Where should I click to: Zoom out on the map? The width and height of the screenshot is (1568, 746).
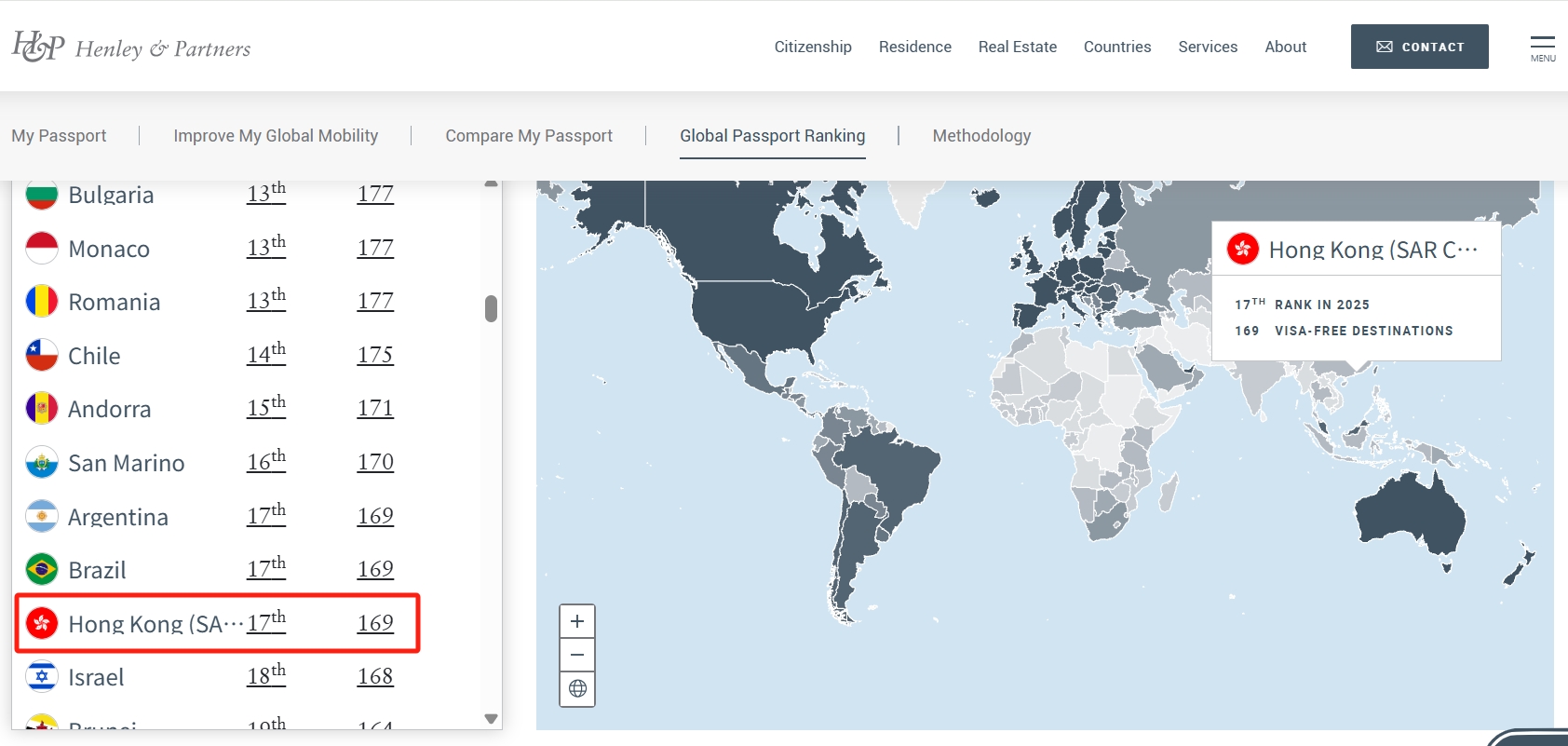click(x=577, y=655)
